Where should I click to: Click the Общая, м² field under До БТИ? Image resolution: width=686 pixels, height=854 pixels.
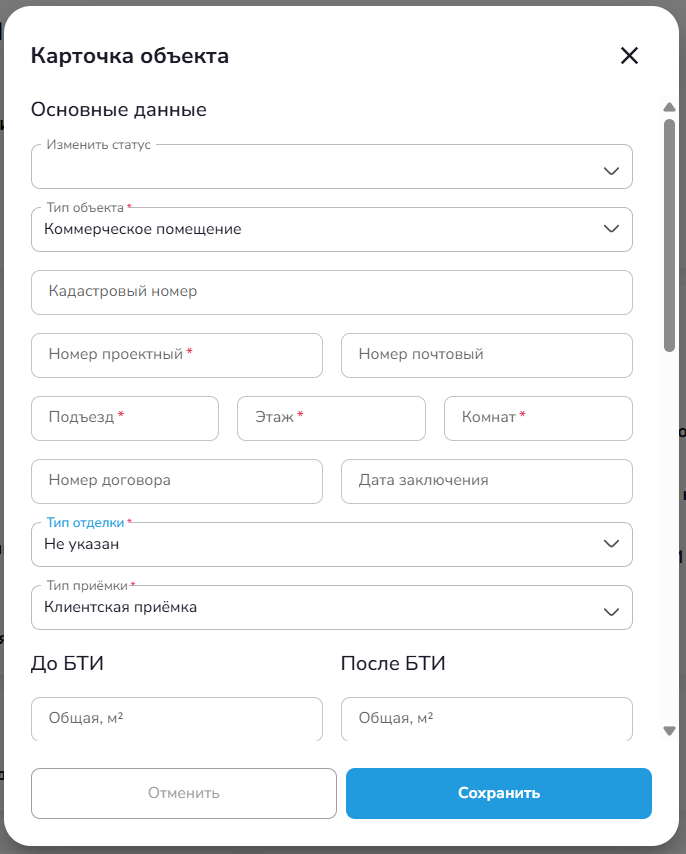click(x=177, y=718)
